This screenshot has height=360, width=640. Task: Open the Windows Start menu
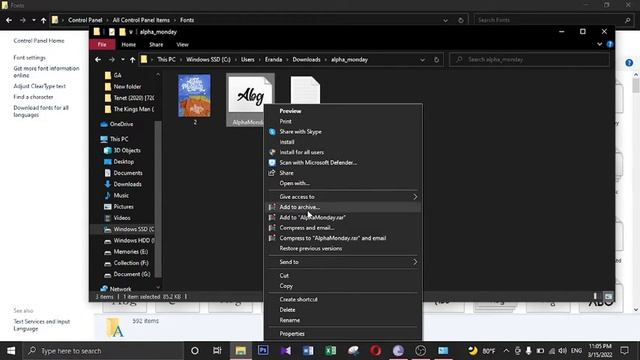(x=11, y=350)
